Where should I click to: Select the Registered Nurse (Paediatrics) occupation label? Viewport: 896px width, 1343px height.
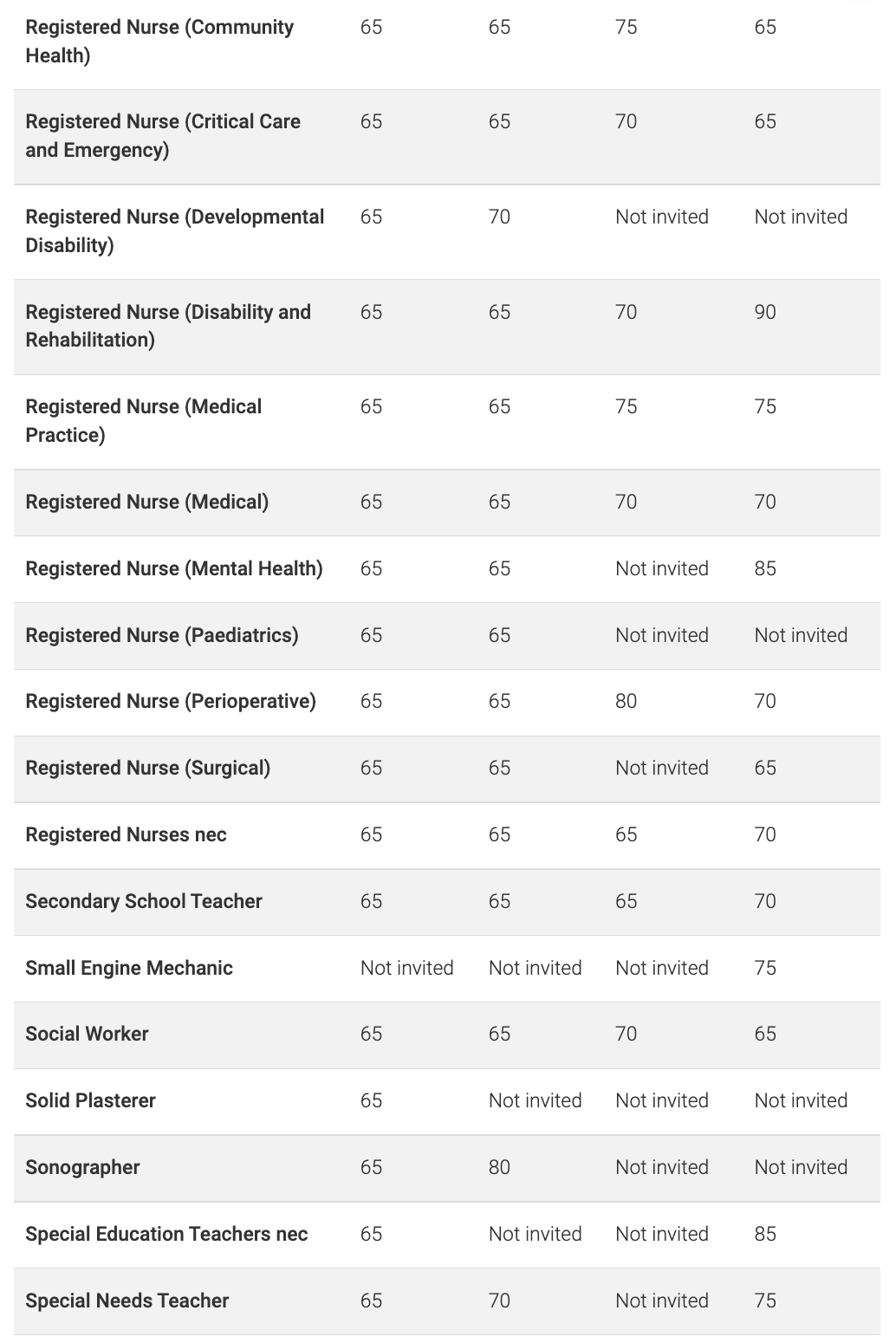pyautogui.click(x=162, y=636)
